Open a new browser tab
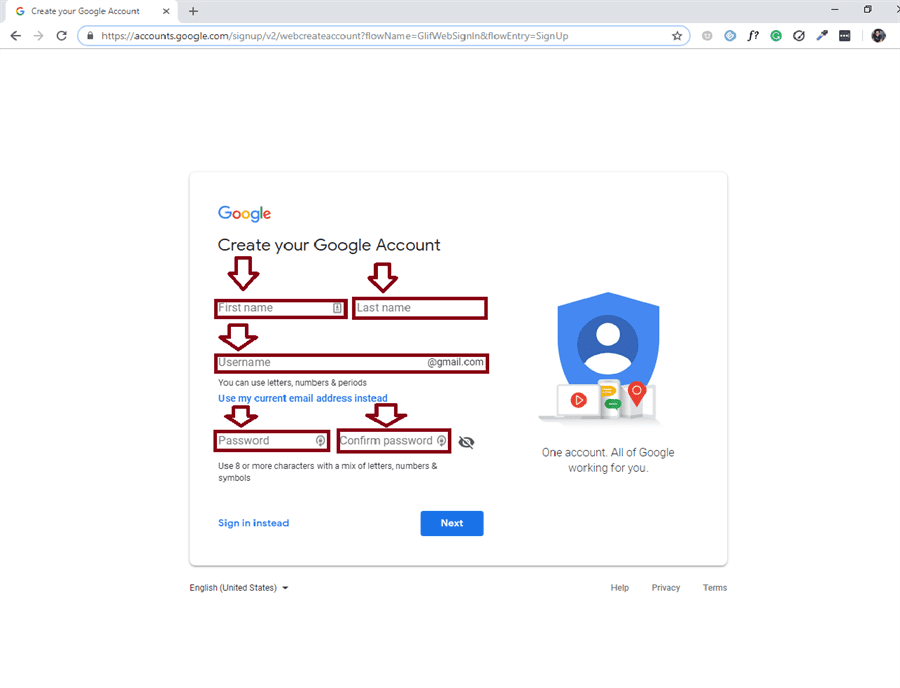The width and height of the screenshot is (900, 688). (194, 11)
